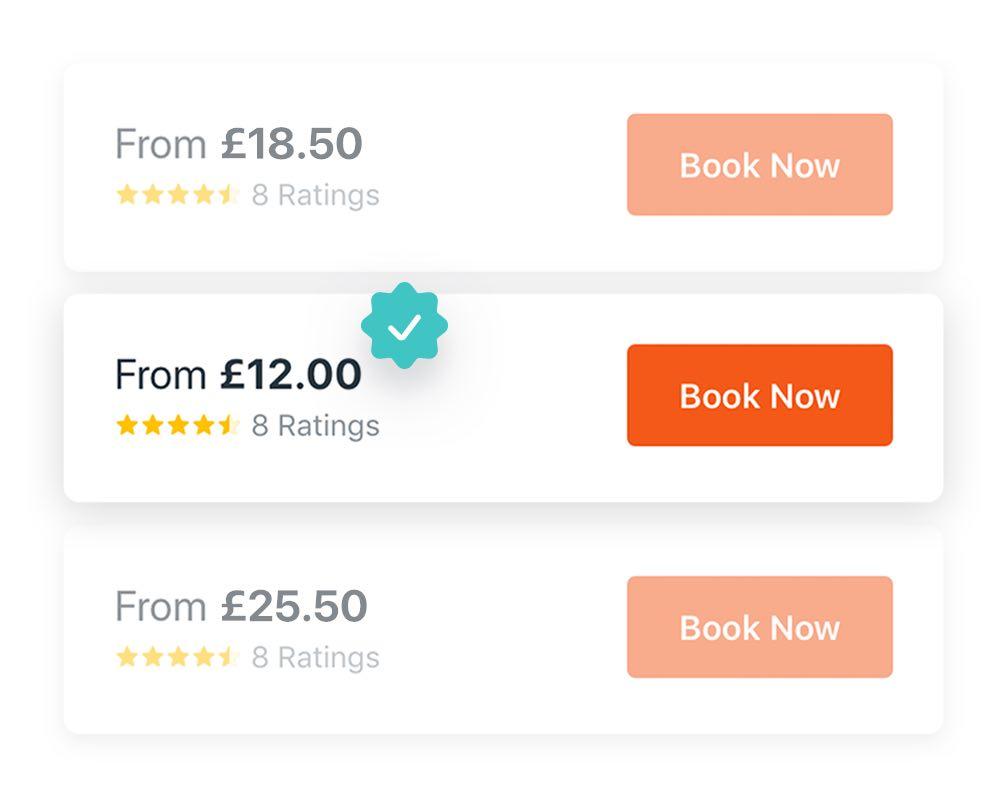1008x800 pixels.
Task: Click first star in £25.50 card rating
Action: [127, 657]
